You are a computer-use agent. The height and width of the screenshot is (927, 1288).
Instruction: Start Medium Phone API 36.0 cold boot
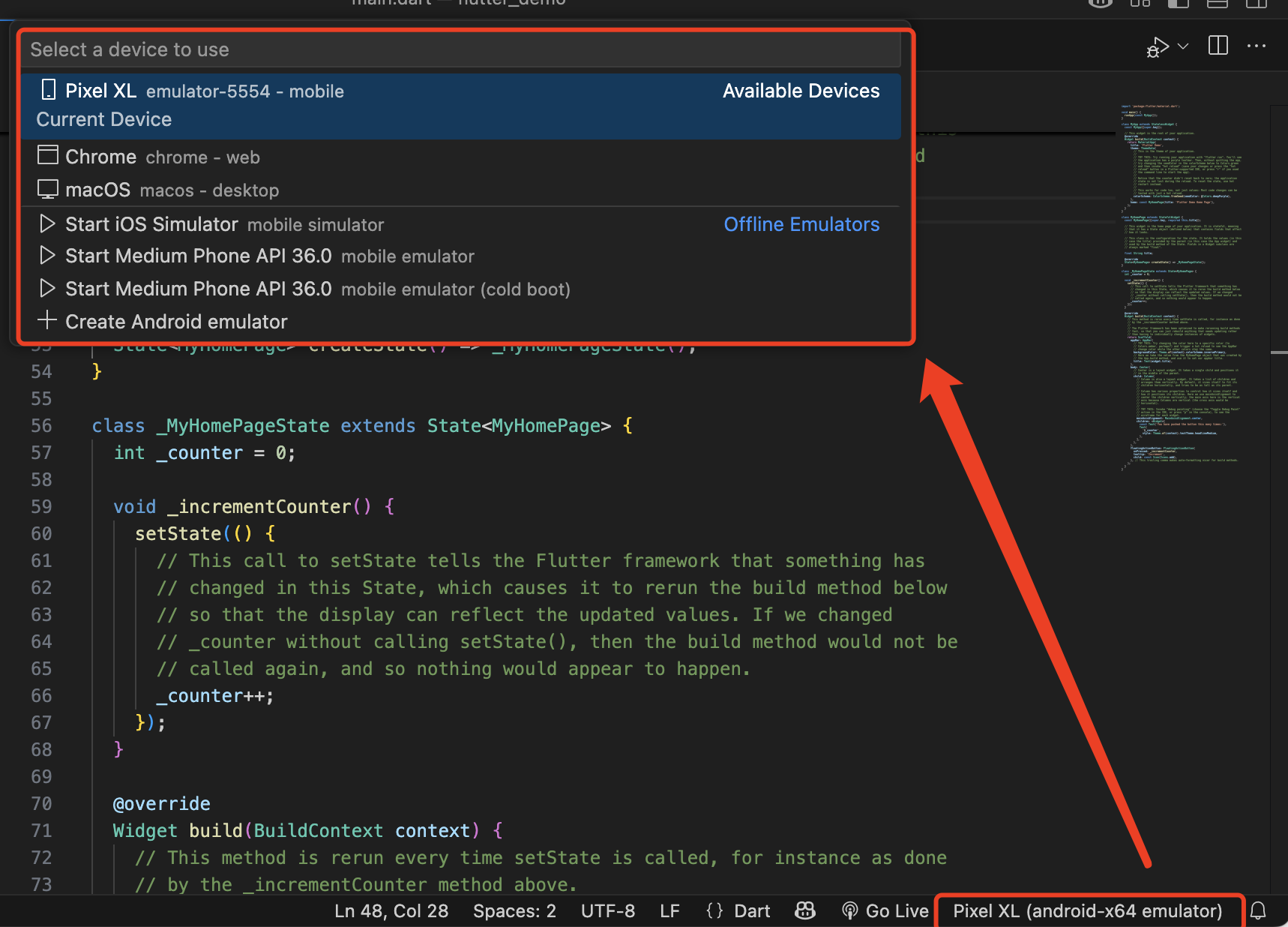coord(460,289)
